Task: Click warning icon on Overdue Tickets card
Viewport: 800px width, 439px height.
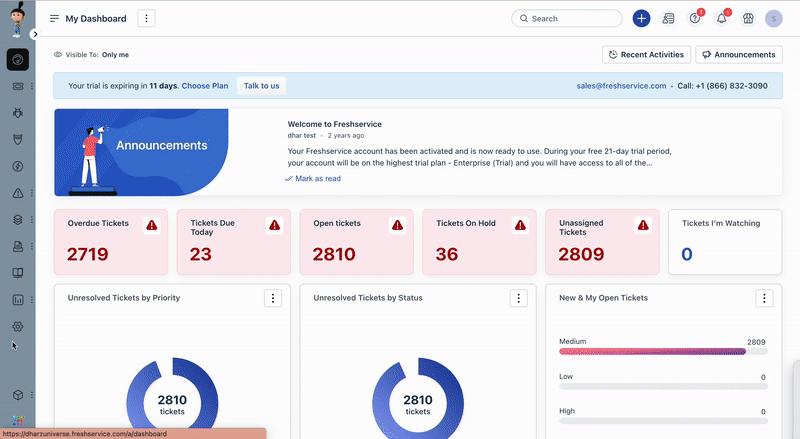Action: tap(152, 225)
